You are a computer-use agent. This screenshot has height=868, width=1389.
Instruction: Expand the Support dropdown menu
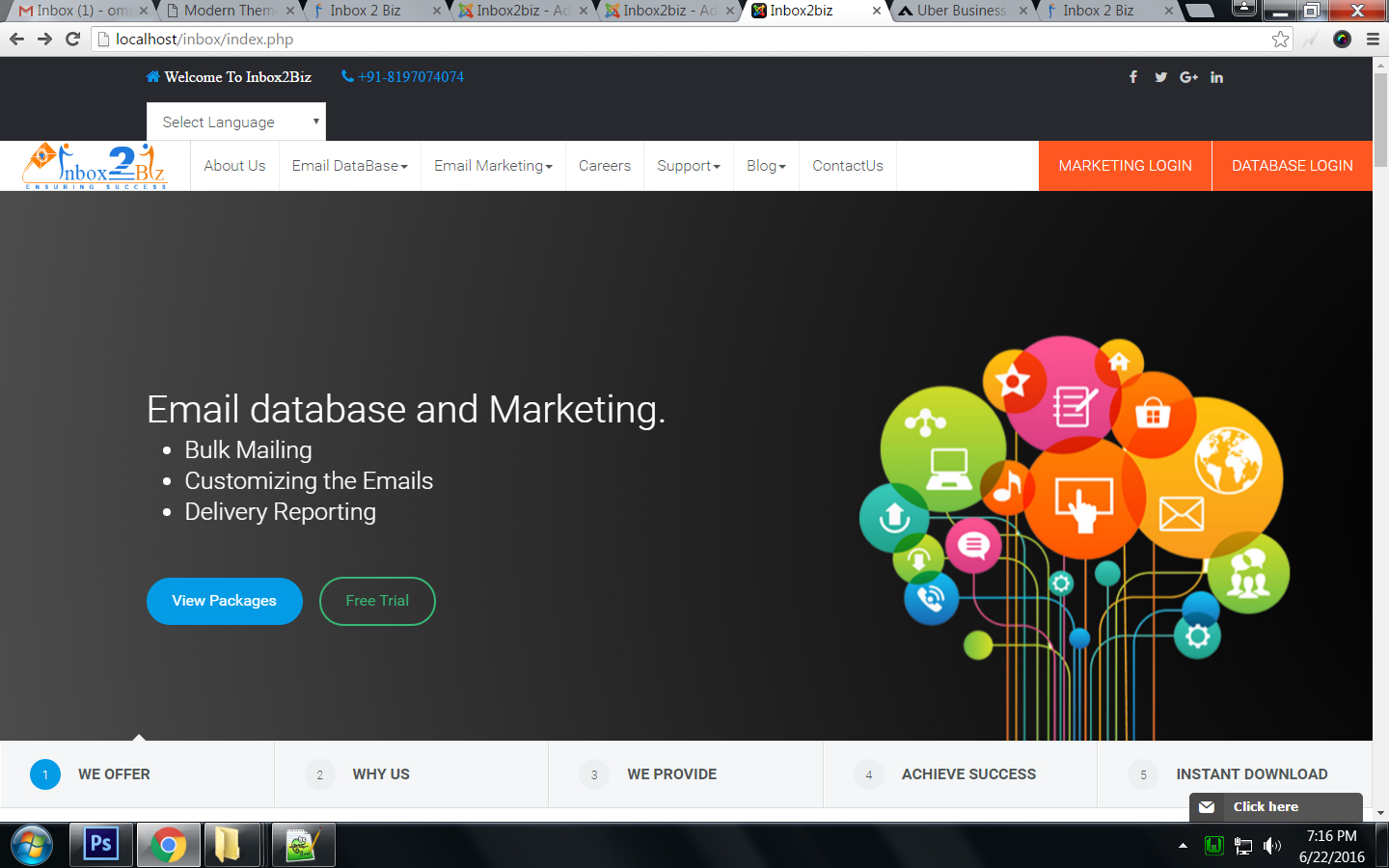click(688, 166)
